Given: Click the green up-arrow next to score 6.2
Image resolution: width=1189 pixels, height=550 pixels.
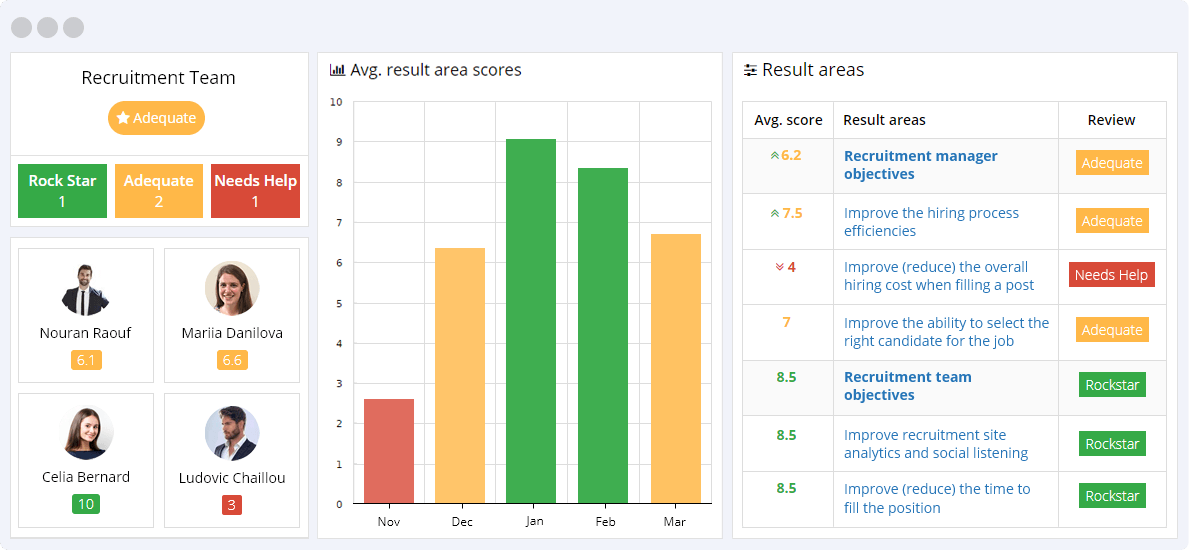Looking at the screenshot, I should [774, 156].
